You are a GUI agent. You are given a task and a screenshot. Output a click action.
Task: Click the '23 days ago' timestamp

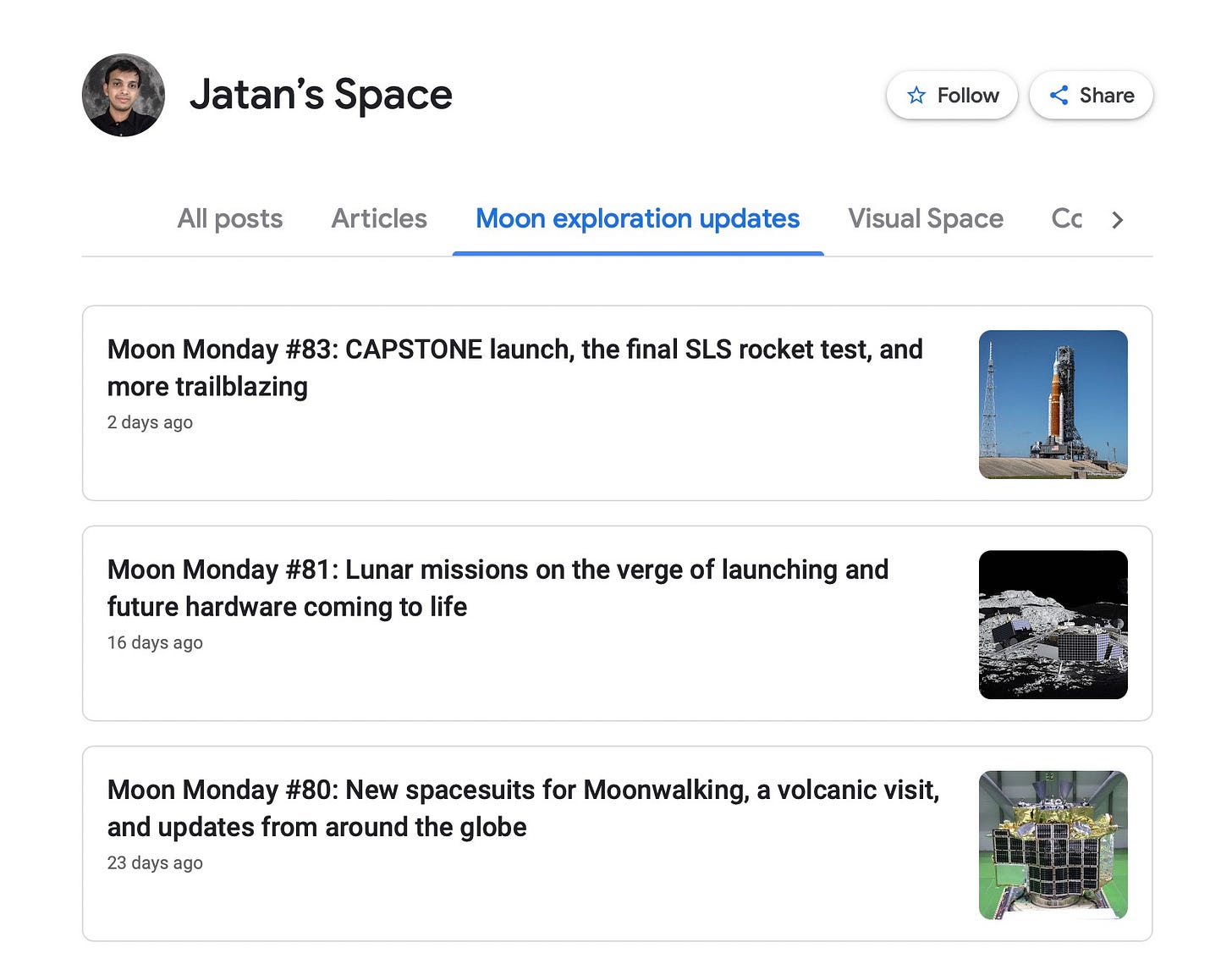(x=155, y=862)
